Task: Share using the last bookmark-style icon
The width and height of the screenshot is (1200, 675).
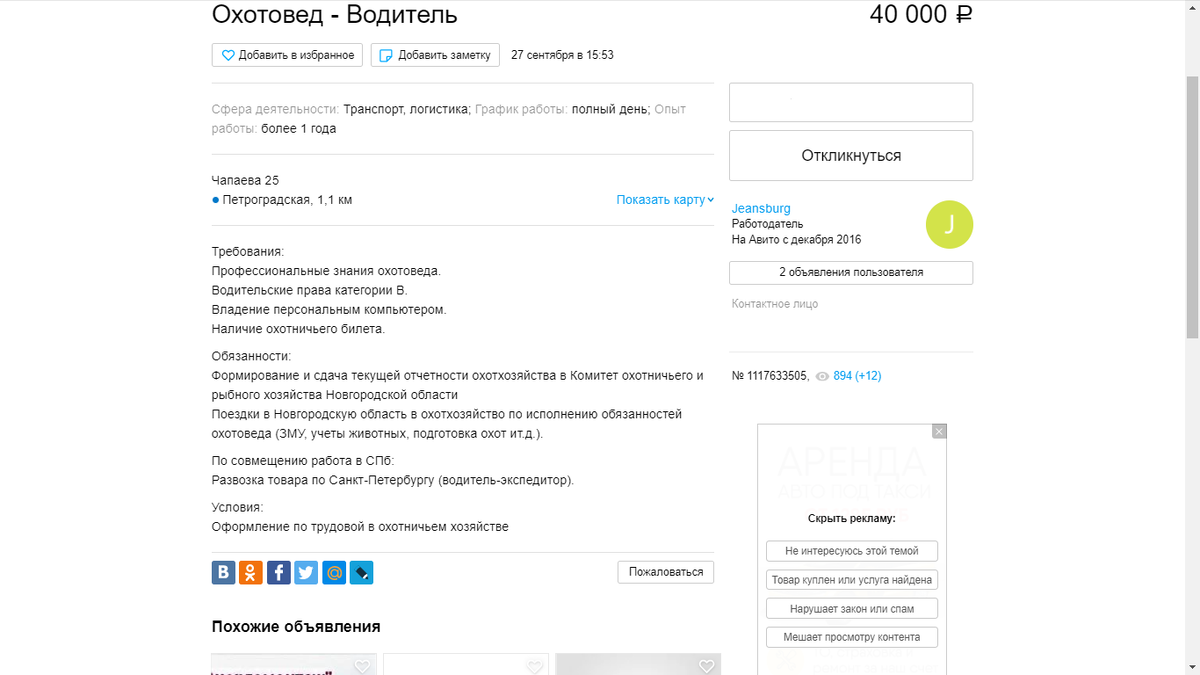Action: click(361, 572)
